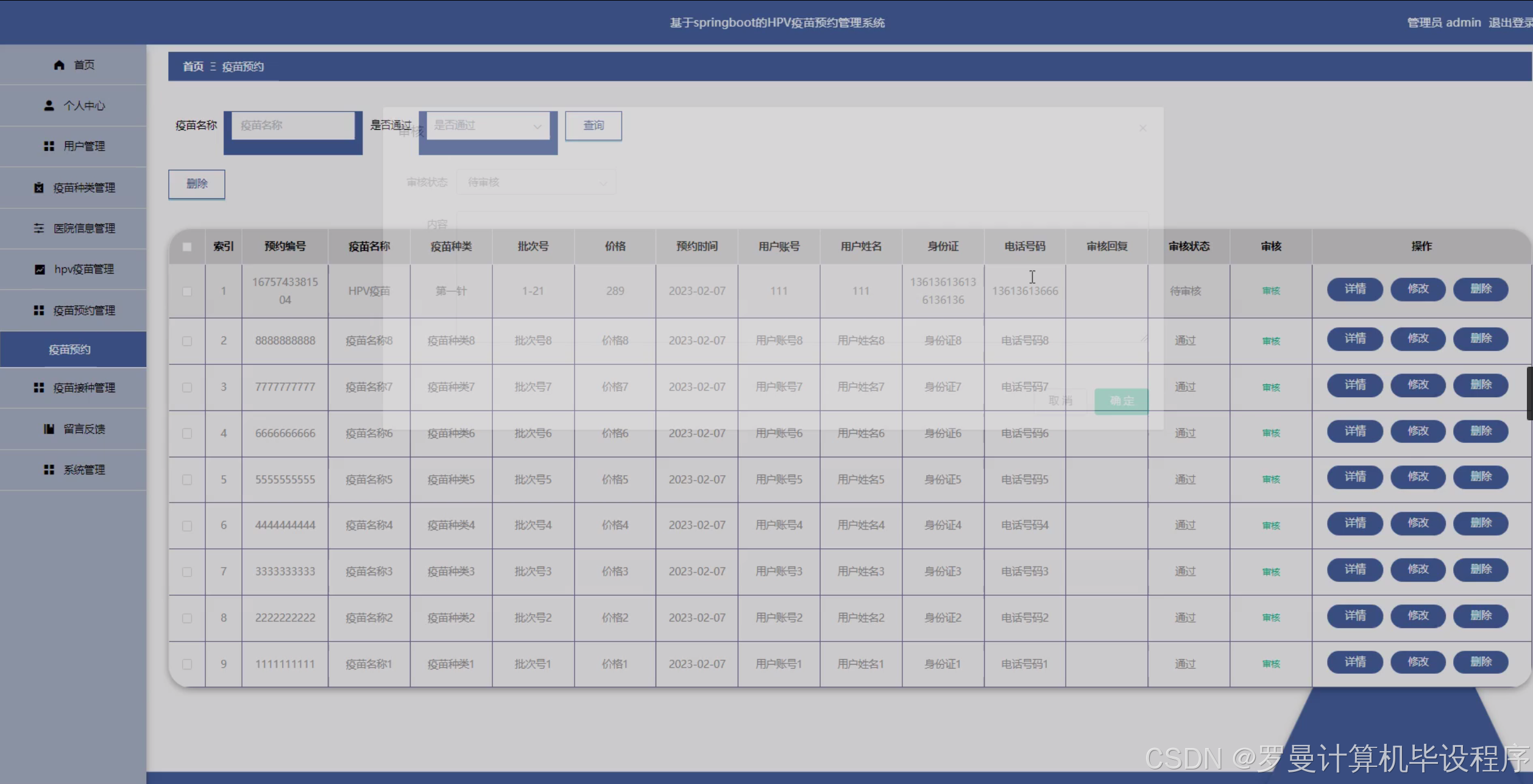Click the home icon in sidebar
Image resolution: width=1533 pixels, height=784 pixels.
[59, 65]
